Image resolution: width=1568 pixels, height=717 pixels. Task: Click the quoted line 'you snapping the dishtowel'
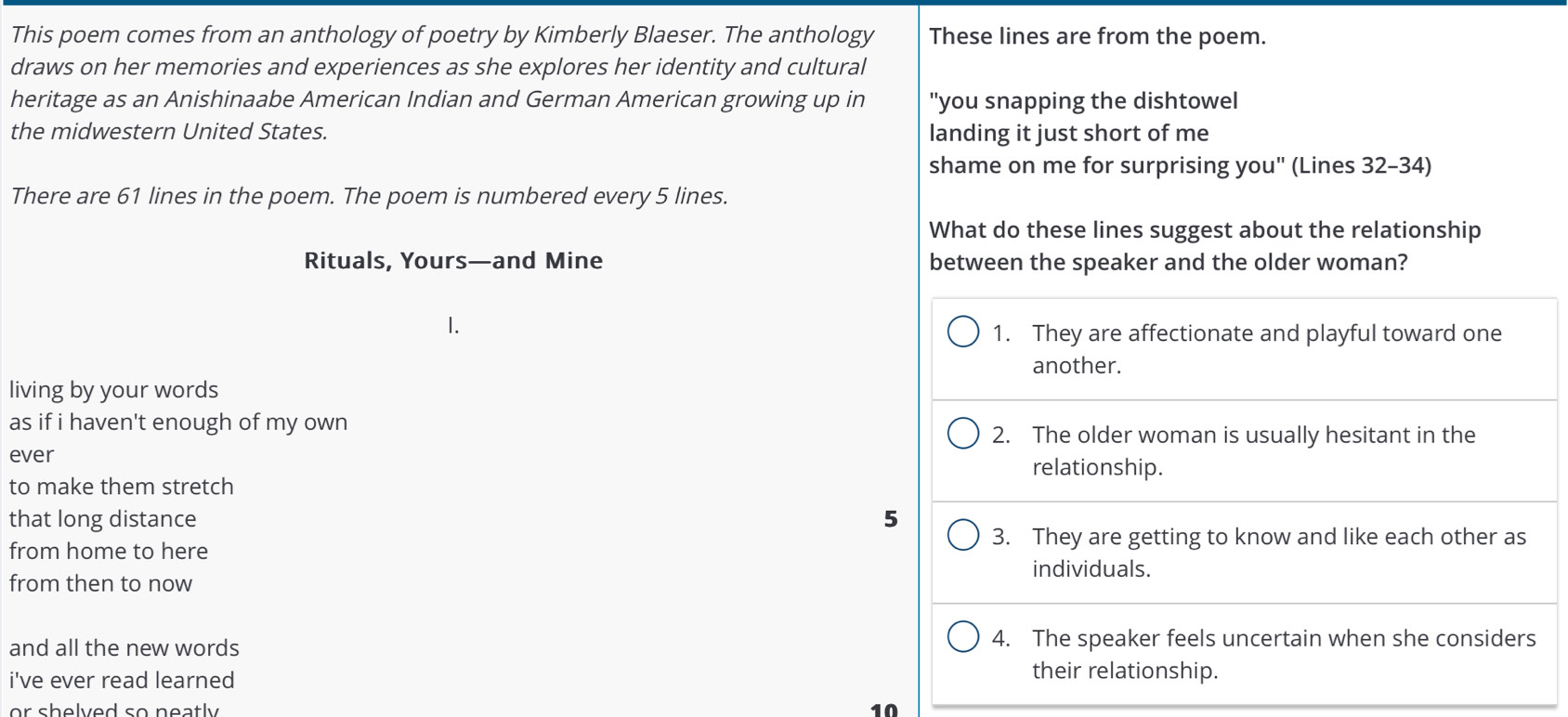(x=1084, y=100)
